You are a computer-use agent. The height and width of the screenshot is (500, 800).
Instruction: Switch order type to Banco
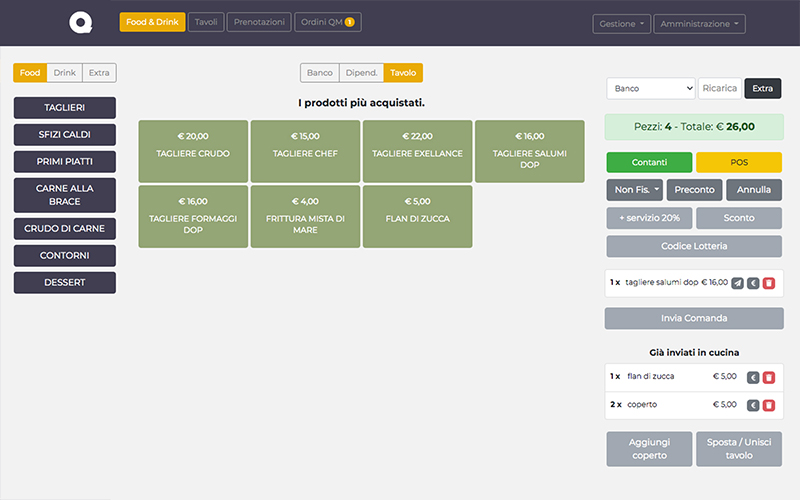[319, 73]
